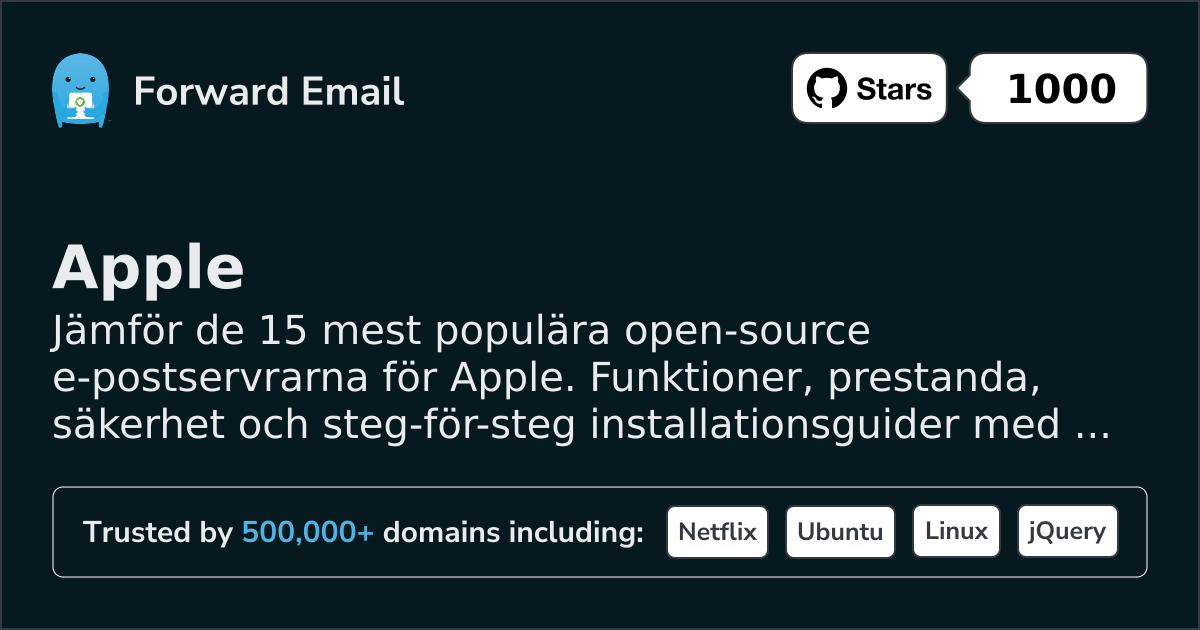Click the word open-source in the description
The height and width of the screenshot is (630, 1200).
pyautogui.click(x=744, y=333)
